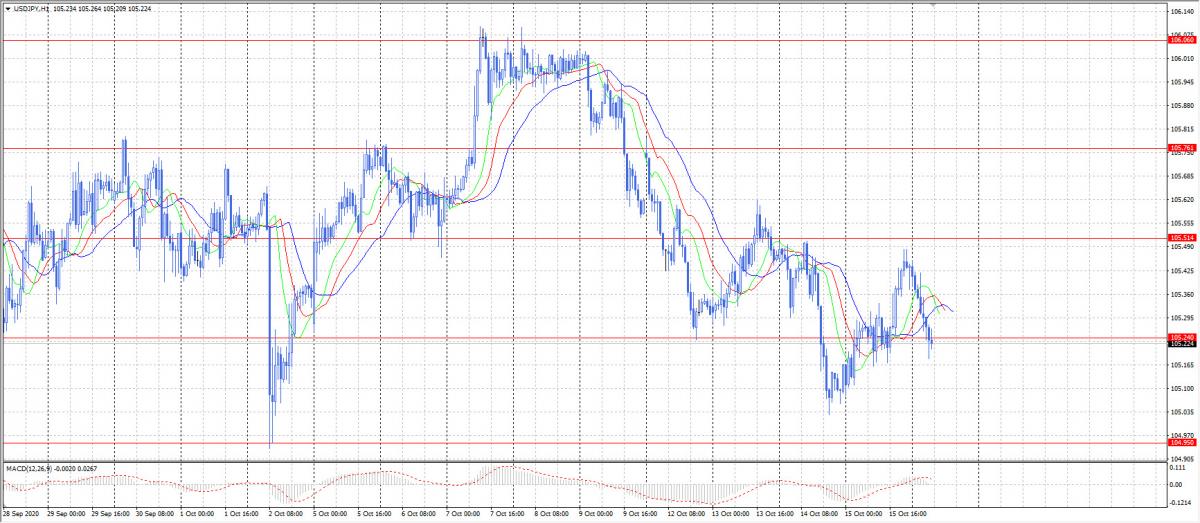The width and height of the screenshot is (1200, 523).
Task: Click the 106.010 price axis label
Action: [x=1182, y=59]
